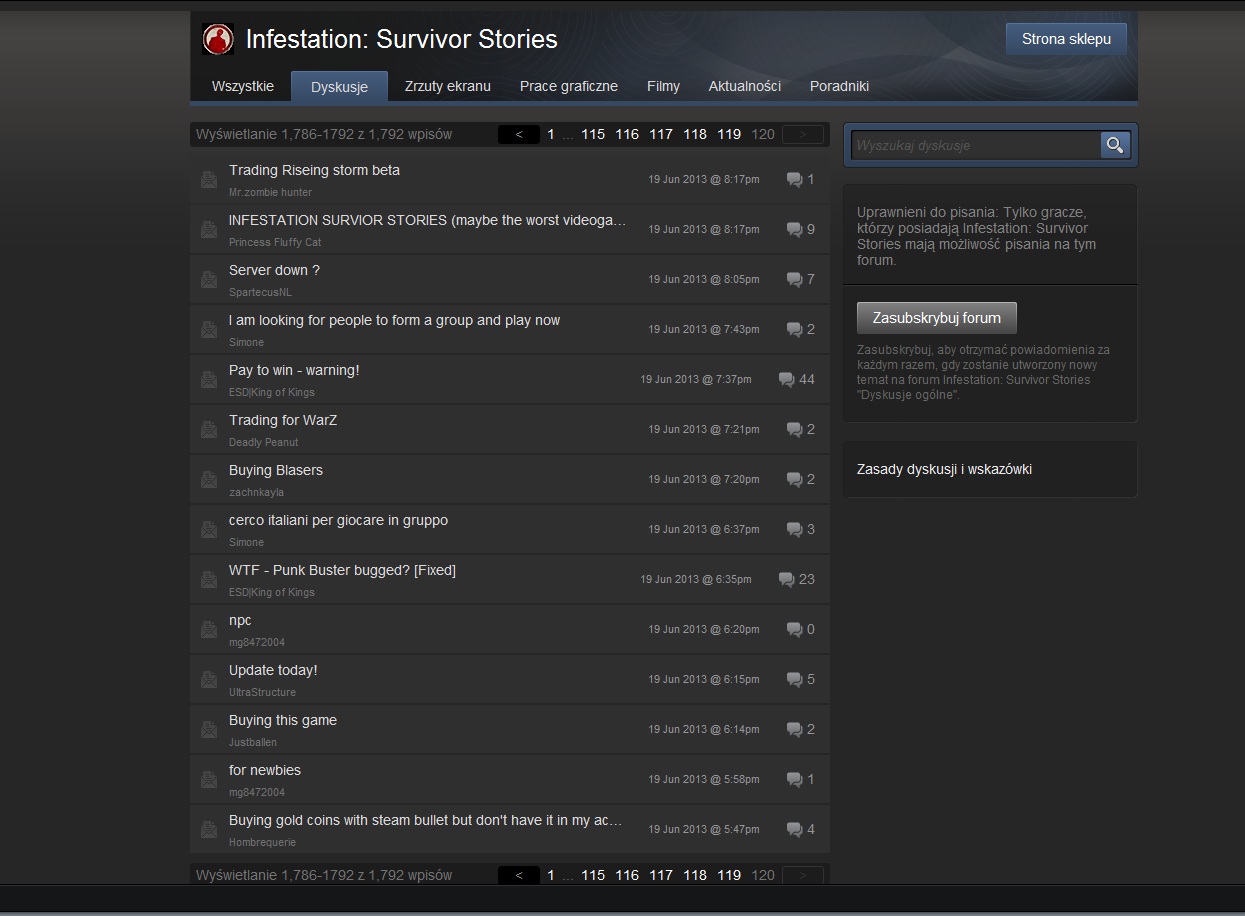This screenshot has height=916, width=1245.
Task: Click timestamp '19 Jun 2013 @ 5:47pm'
Action: 704,829
